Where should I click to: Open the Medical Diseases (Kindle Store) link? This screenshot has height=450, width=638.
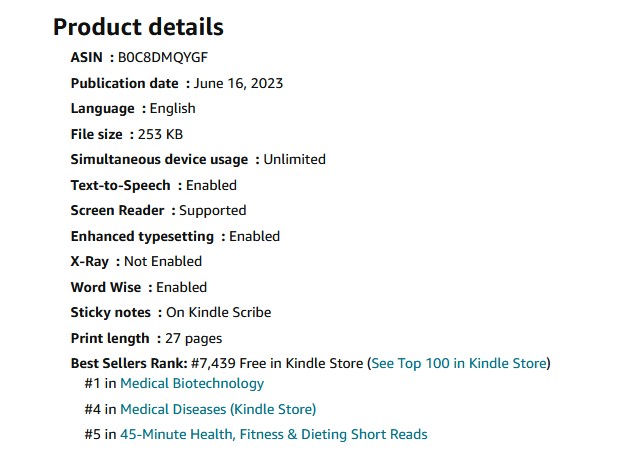(218, 409)
